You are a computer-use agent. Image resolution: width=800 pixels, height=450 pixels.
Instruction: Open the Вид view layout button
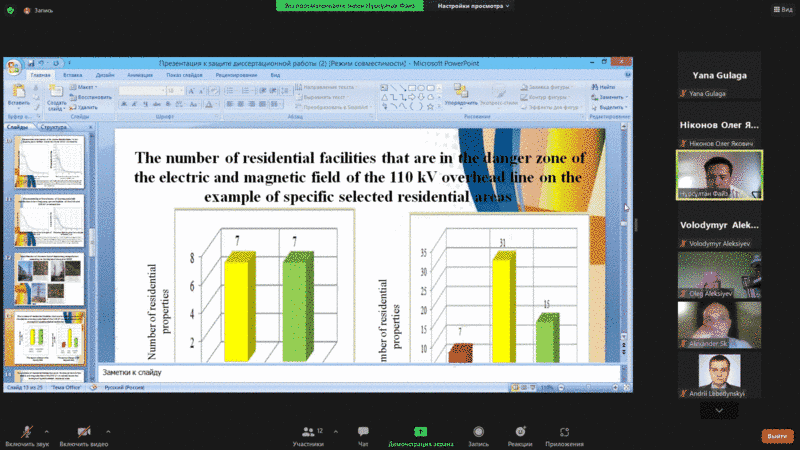tap(787, 8)
